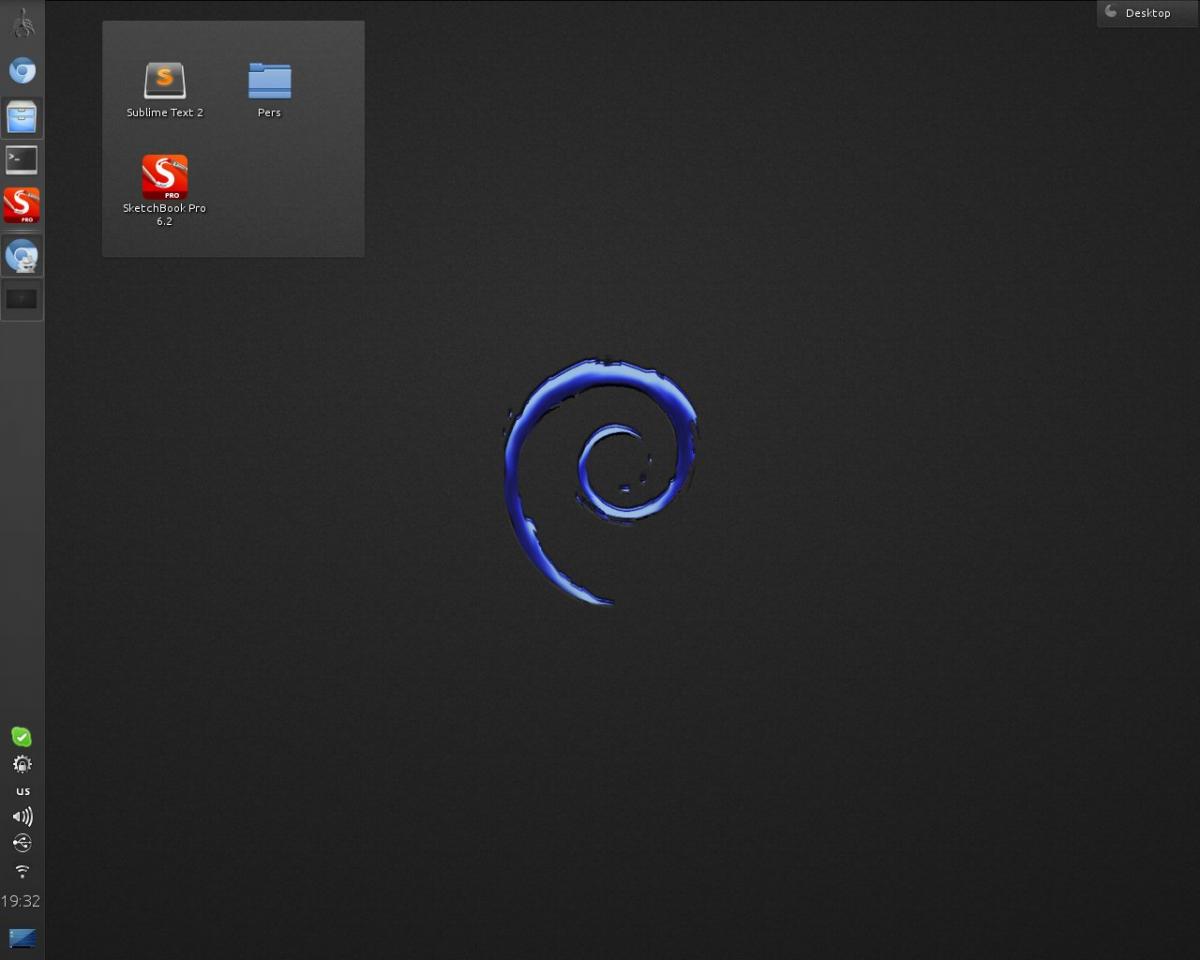Select the Pers folder icon

point(269,81)
